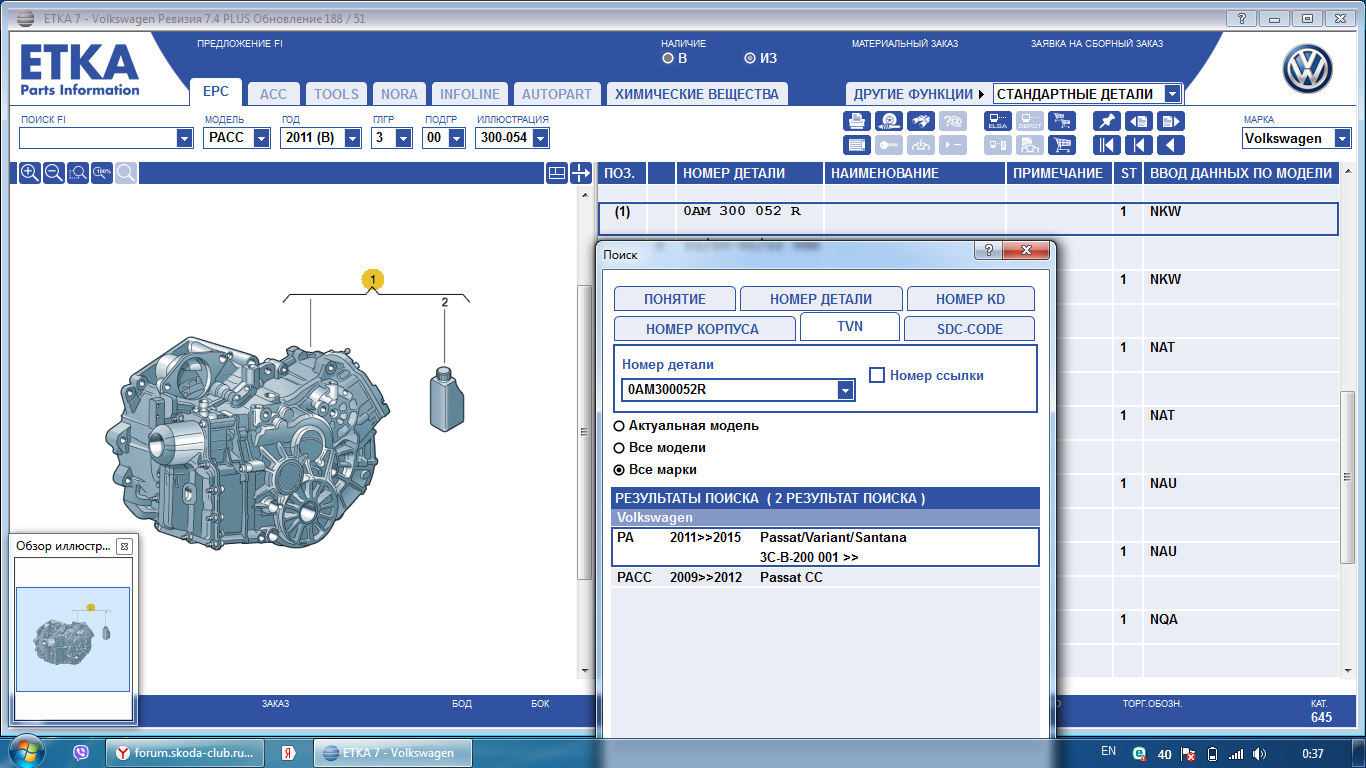Image resolution: width=1366 pixels, height=768 pixels.
Task: Select the 'Все модели' radio option
Action: 619,448
